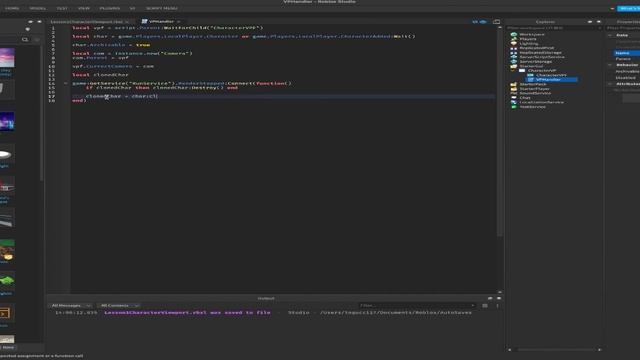Click the Output panel clear icon
The width and height of the screenshot is (640, 360).
point(485,306)
